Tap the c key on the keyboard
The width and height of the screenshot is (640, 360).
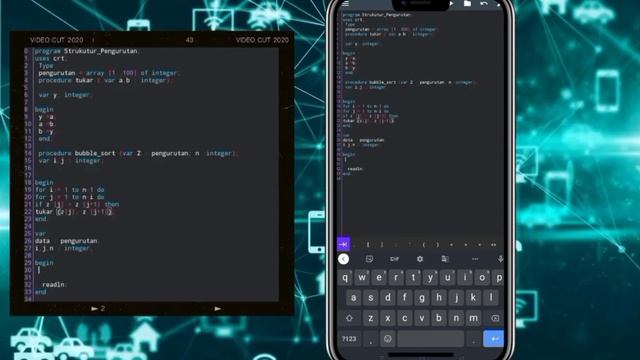point(404,318)
